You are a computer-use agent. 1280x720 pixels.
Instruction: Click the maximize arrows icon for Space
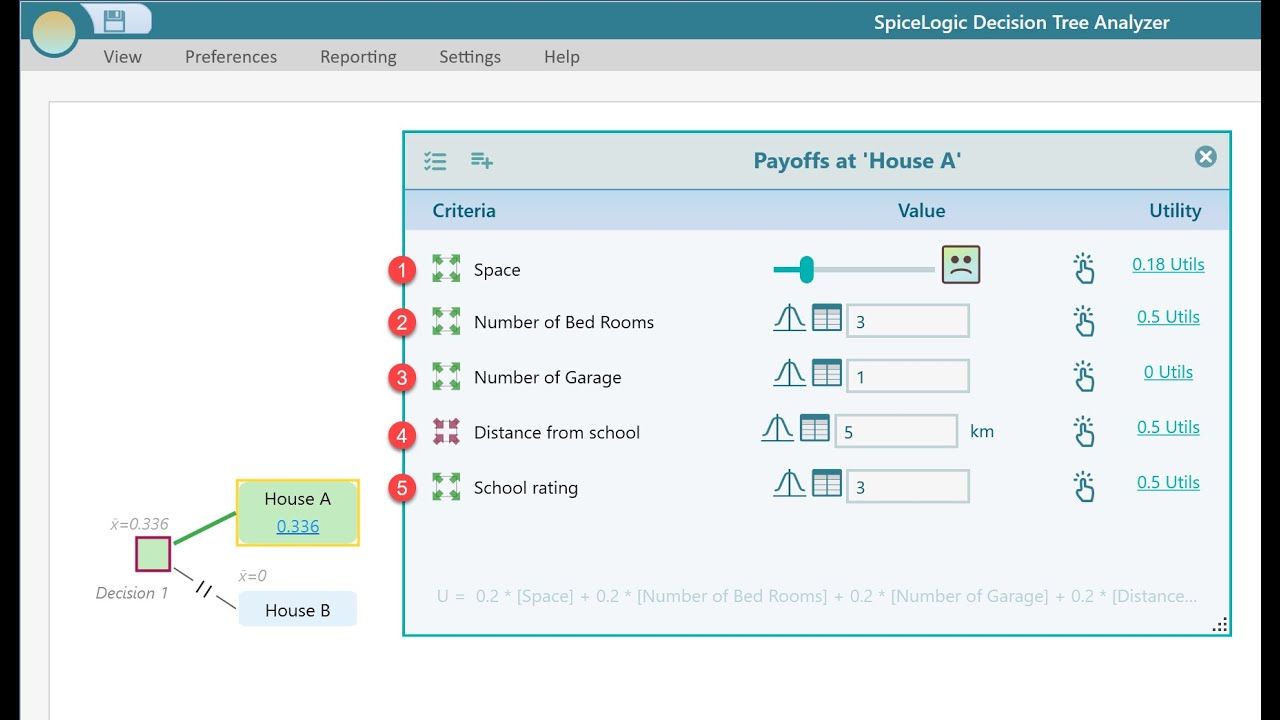(x=446, y=268)
